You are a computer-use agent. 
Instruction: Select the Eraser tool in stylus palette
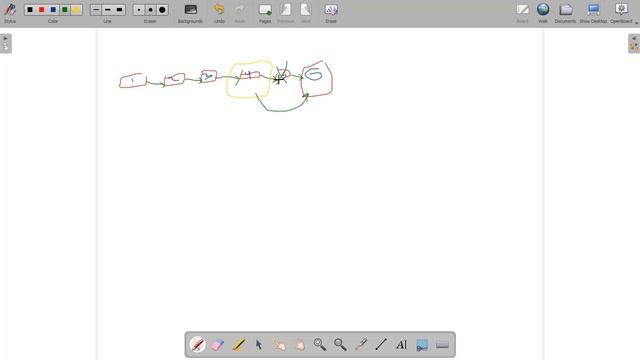(x=218, y=344)
